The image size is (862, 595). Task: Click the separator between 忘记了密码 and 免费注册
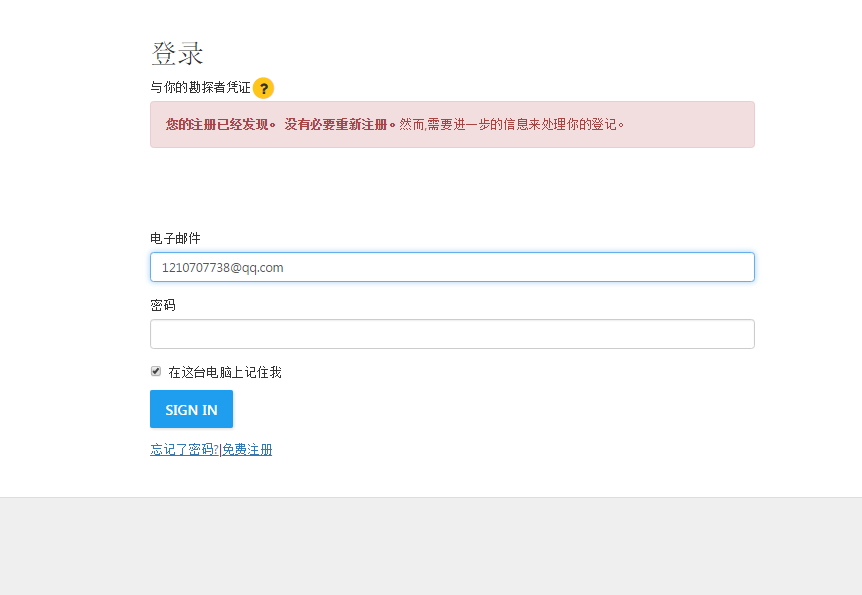220,450
